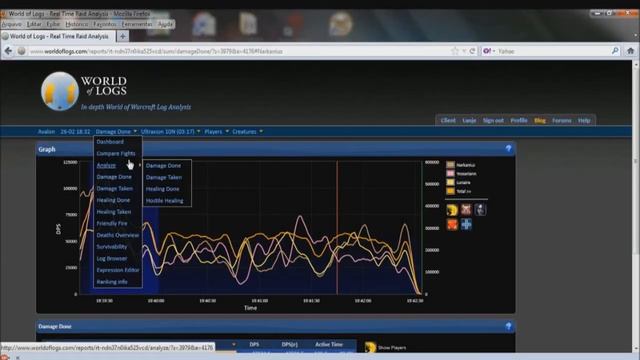The width and height of the screenshot is (640, 360).
Task: Choose Damage Taken in the Analyze submenu
Action: pyautogui.click(x=164, y=177)
